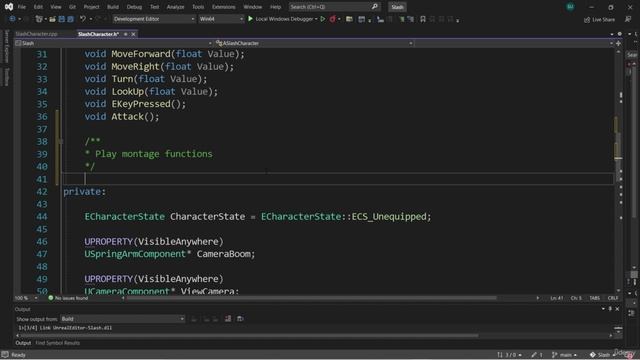
Task: Click the Save icon in toolbar
Action: pyautogui.click(x=62, y=19)
